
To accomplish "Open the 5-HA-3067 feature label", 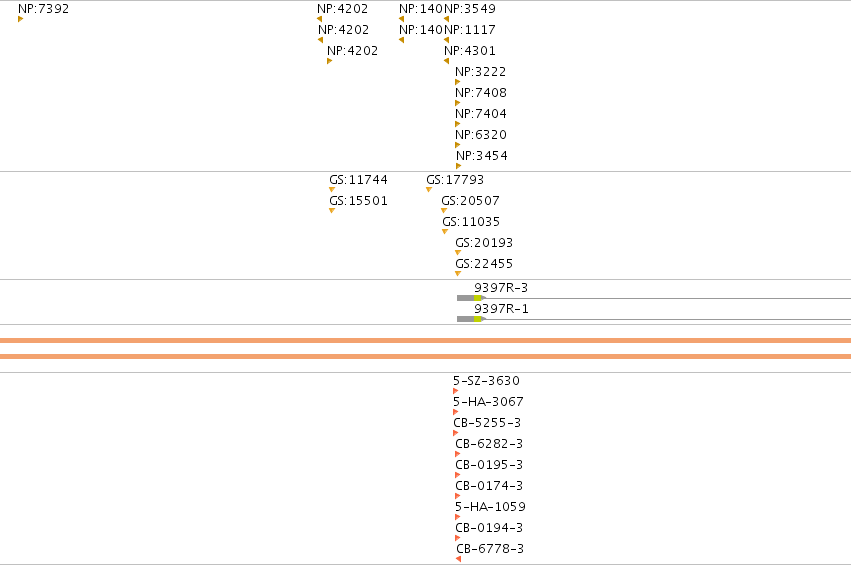I will (488, 402).
